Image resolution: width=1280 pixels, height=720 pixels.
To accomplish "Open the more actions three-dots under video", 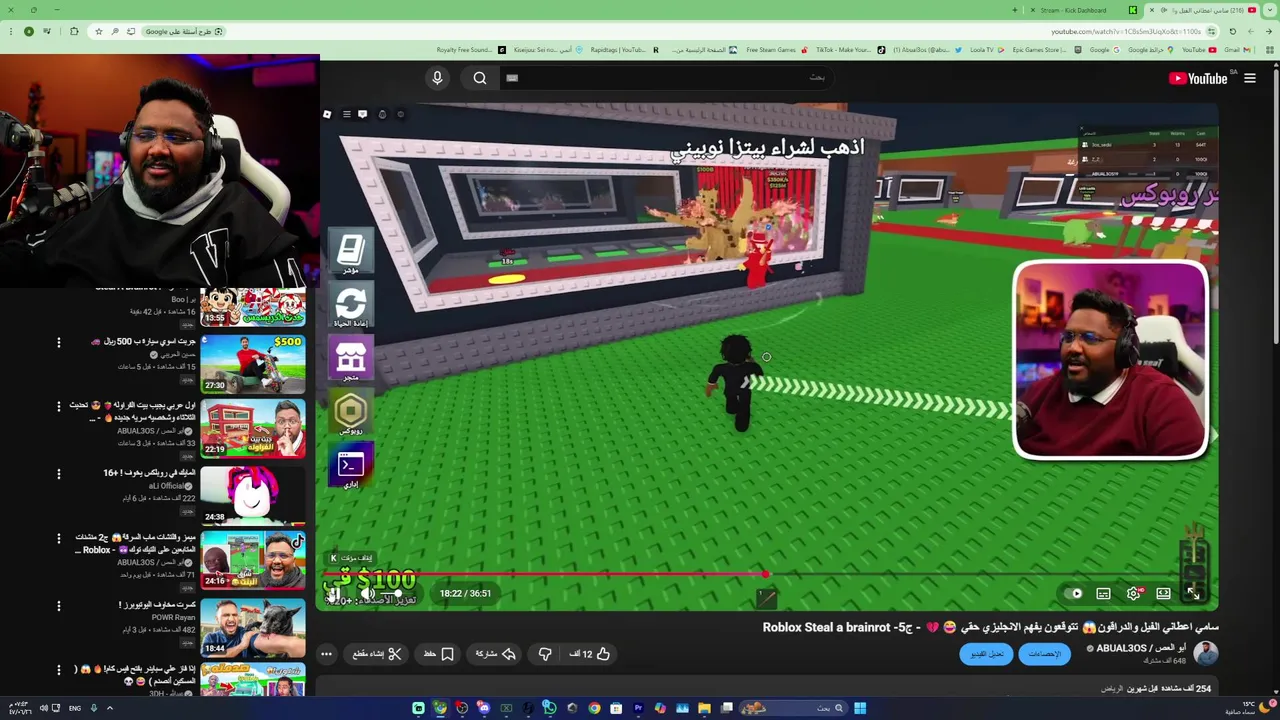I will click(x=326, y=654).
